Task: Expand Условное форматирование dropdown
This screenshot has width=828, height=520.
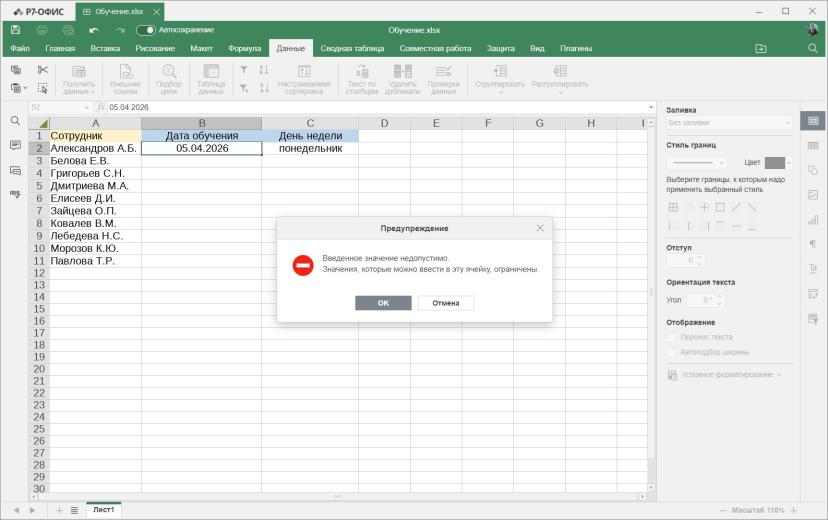Action: [724, 375]
